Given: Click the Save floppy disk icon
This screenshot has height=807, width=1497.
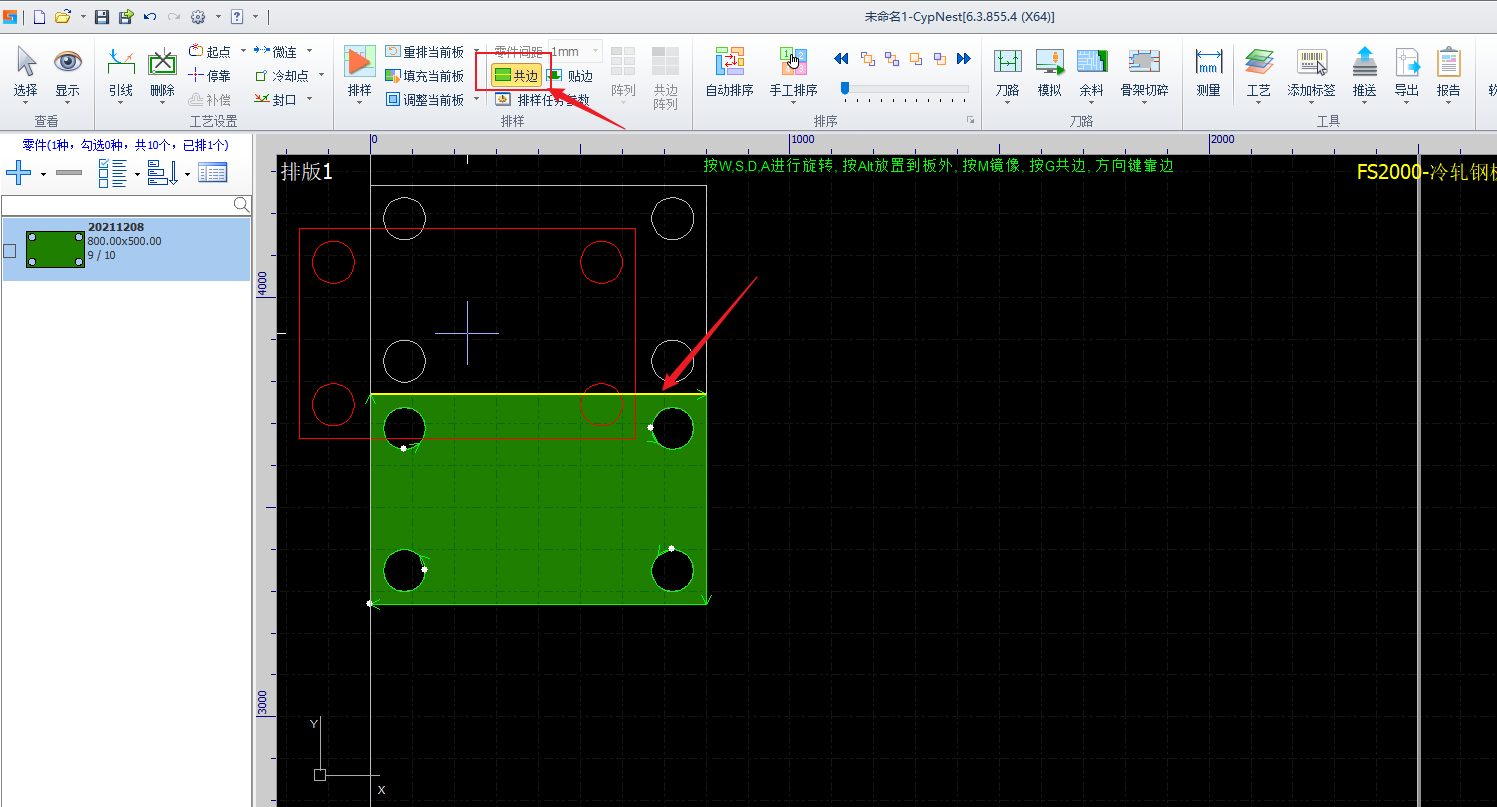Looking at the screenshot, I should coord(102,17).
